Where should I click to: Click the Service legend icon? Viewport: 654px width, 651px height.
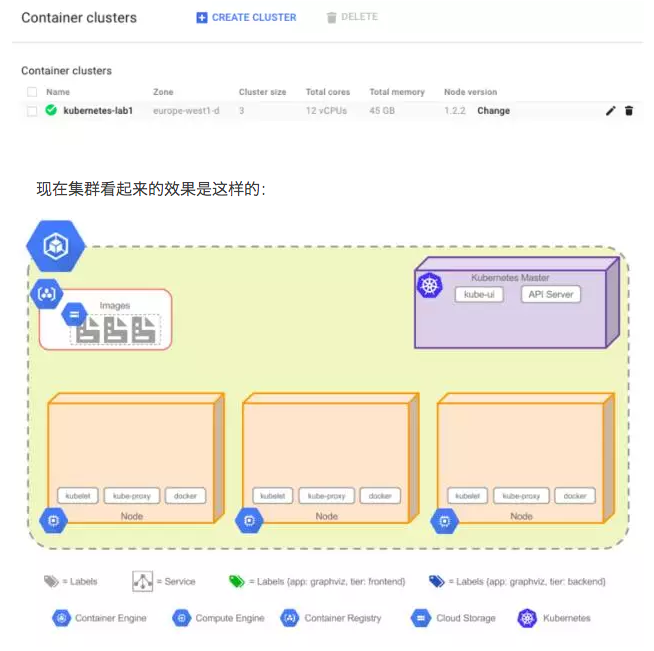click(x=142, y=581)
